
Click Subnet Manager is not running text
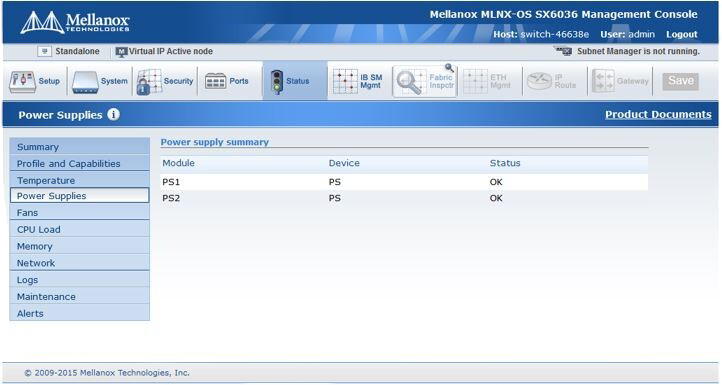638,51
